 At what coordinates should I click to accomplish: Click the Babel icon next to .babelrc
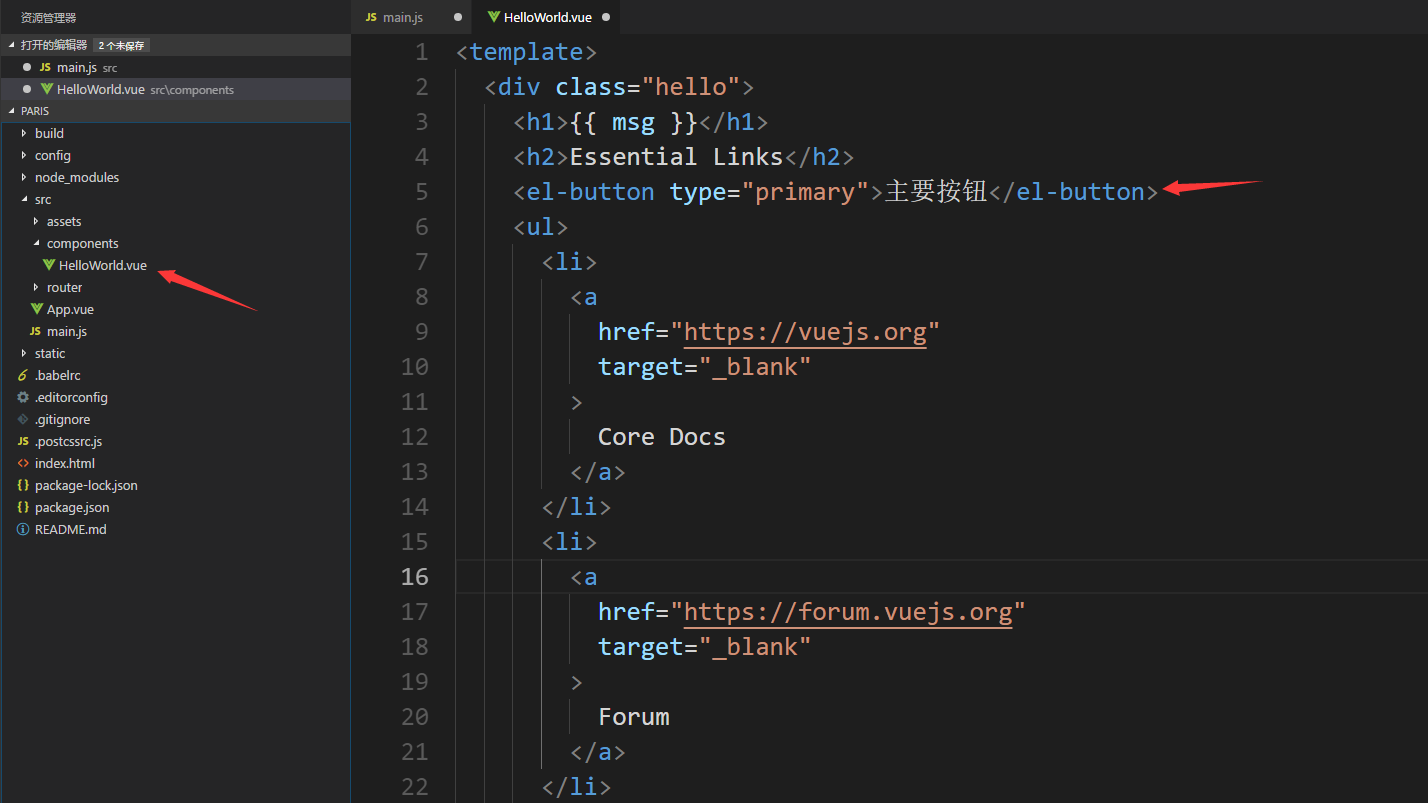tap(23, 375)
